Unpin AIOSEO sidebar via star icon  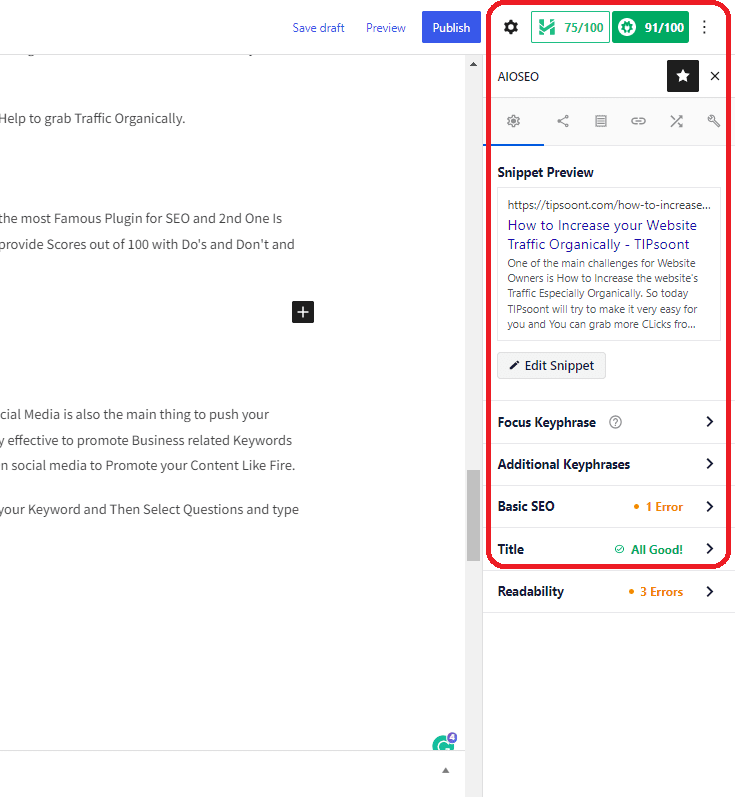coord(683,76)
